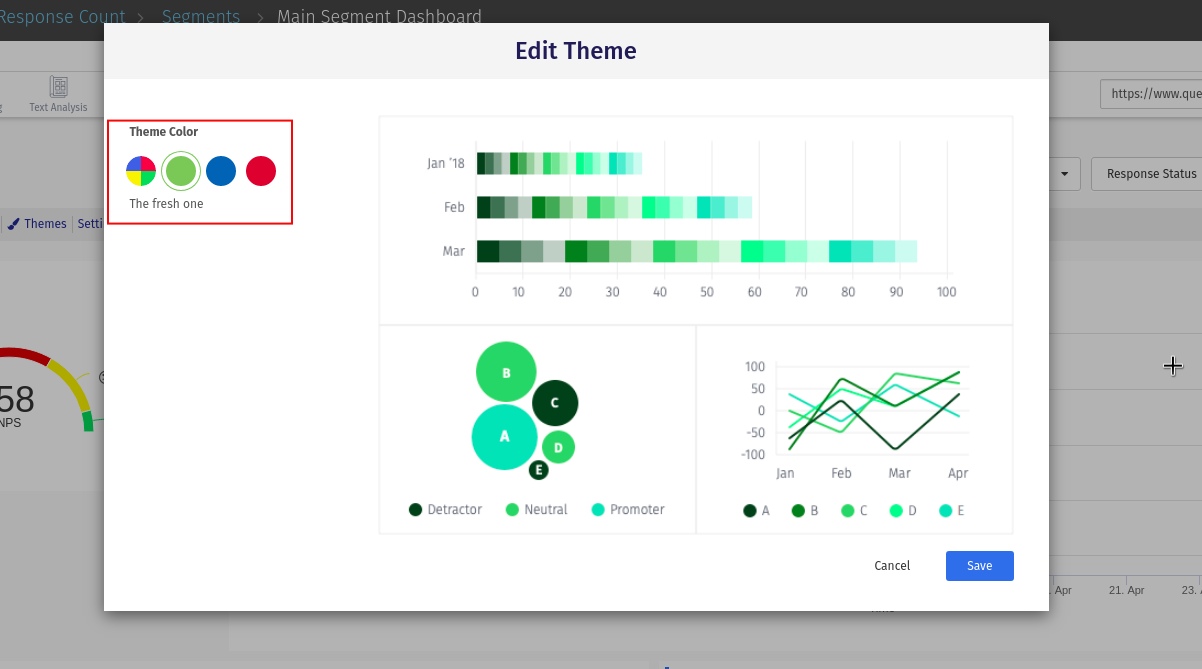Screen dimensions: 1202x669
Task: Click the crosshair icon on the right
Action: [1172, 366]
